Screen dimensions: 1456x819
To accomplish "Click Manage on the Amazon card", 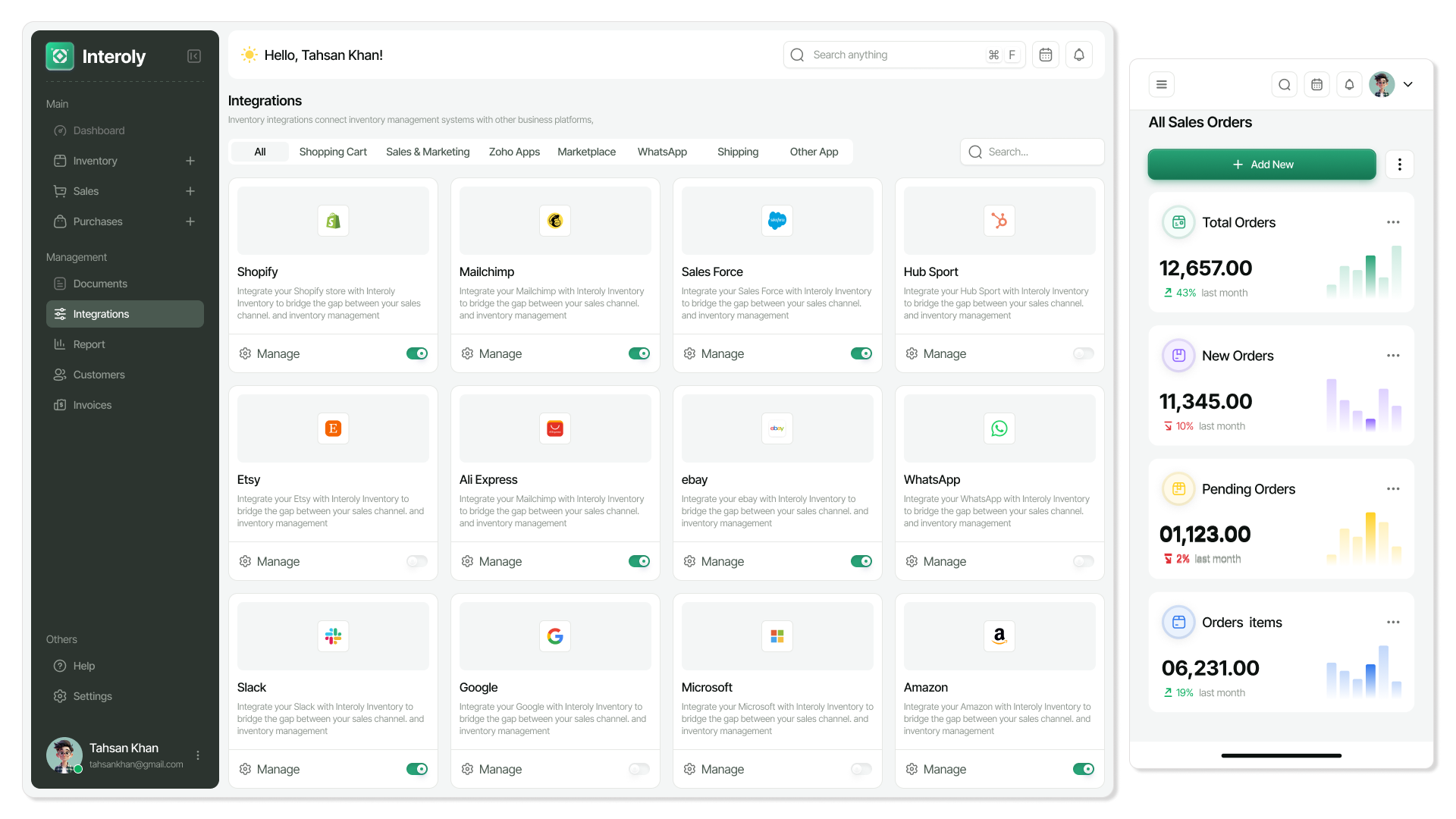I will click(x=936, y=769).
